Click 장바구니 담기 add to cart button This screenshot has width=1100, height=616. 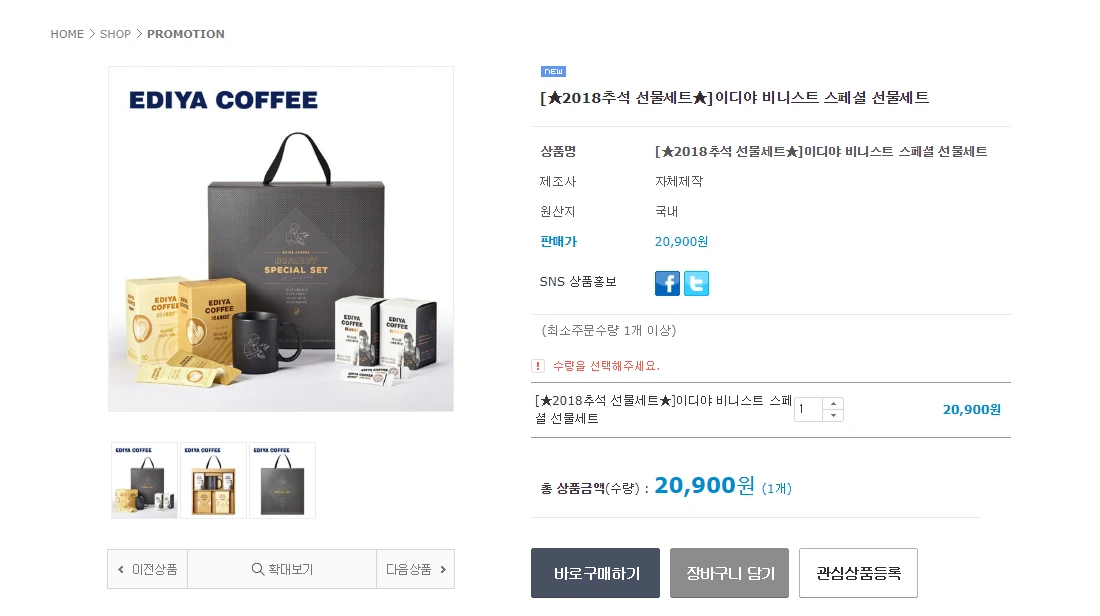[730, 573]
